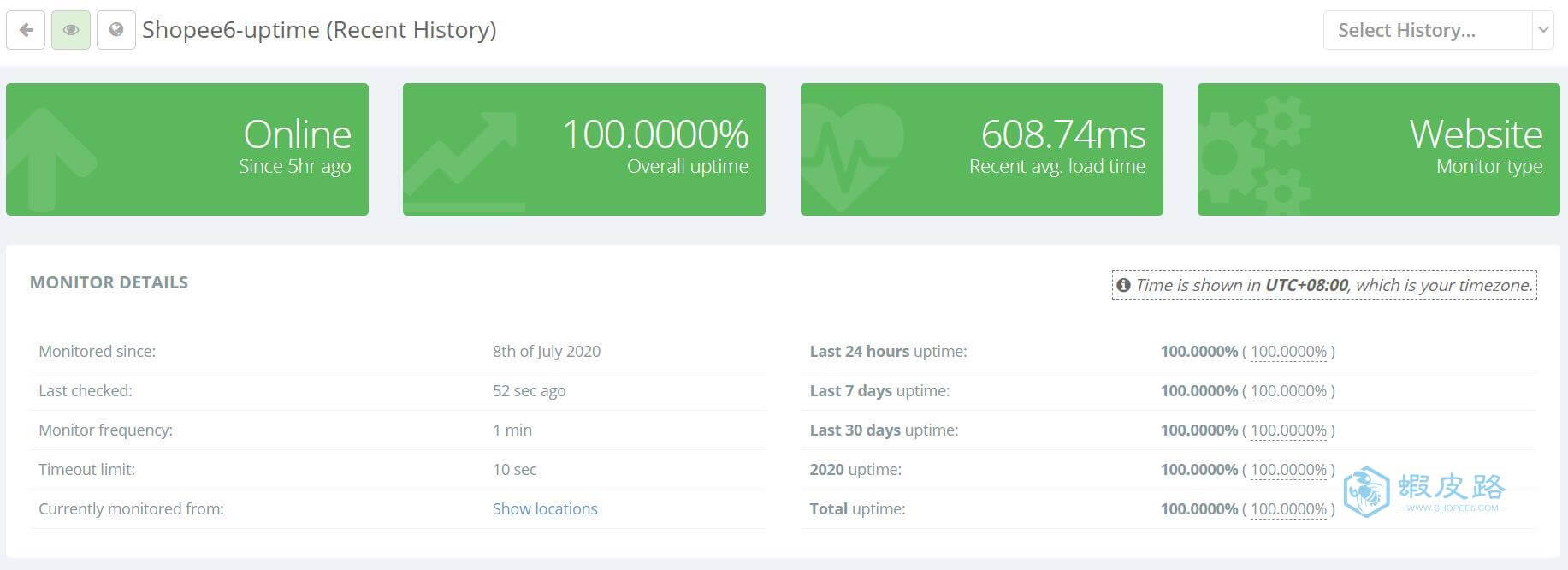Screen dimensions: 1568x570
Task: Click the 608.74ms value
Action: coord(1063,134)
